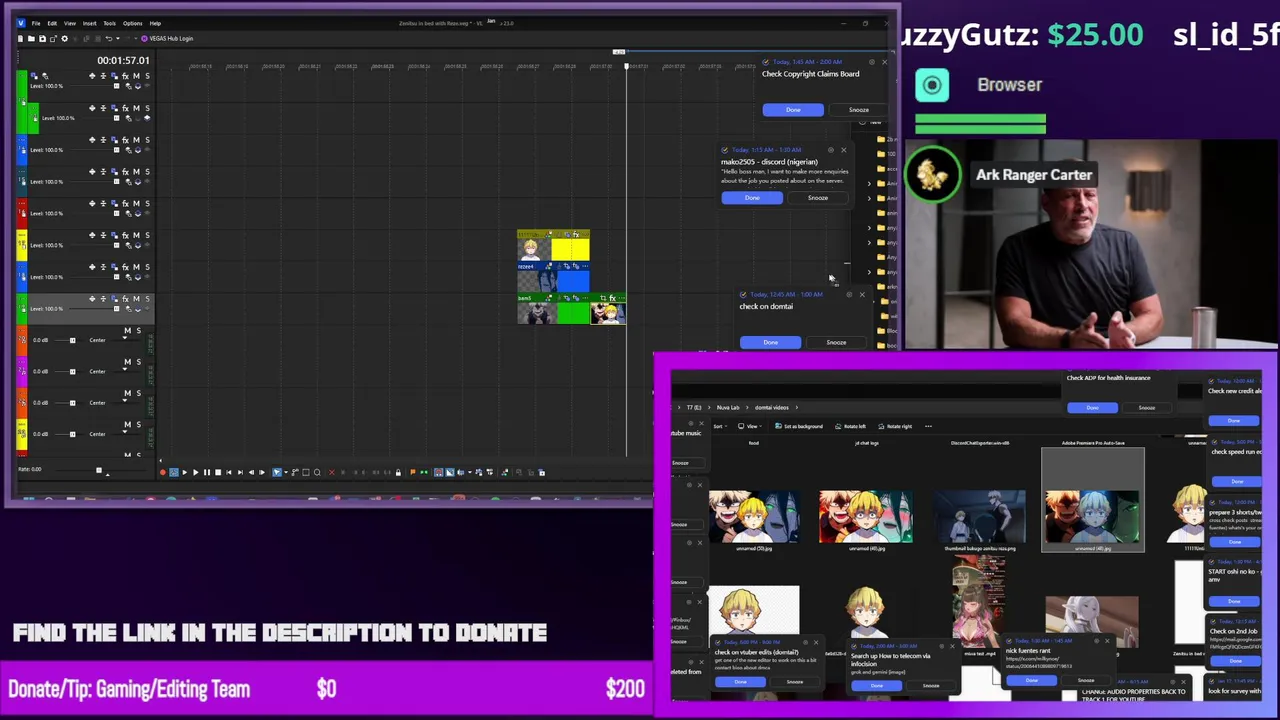Open the Edit menu in VEGAS

[x=52, y=23]
